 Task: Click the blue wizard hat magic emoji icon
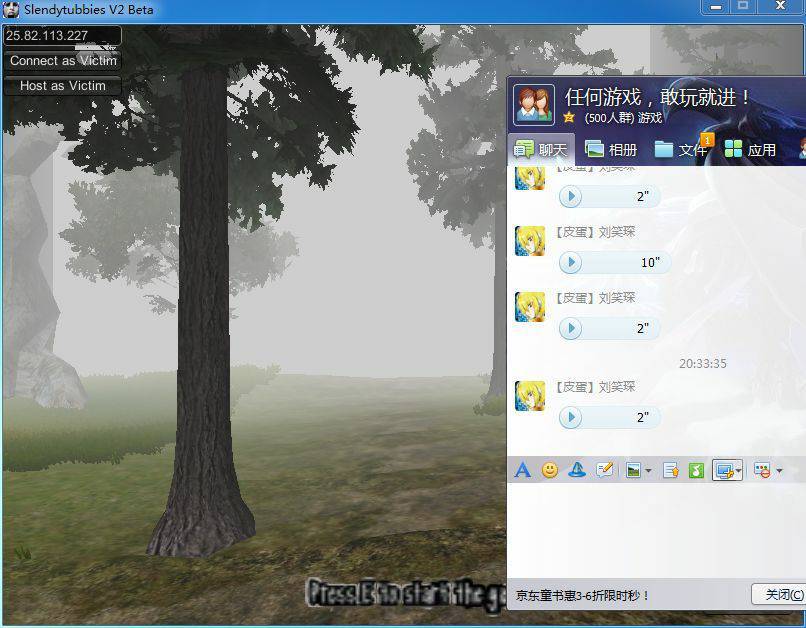577,470
